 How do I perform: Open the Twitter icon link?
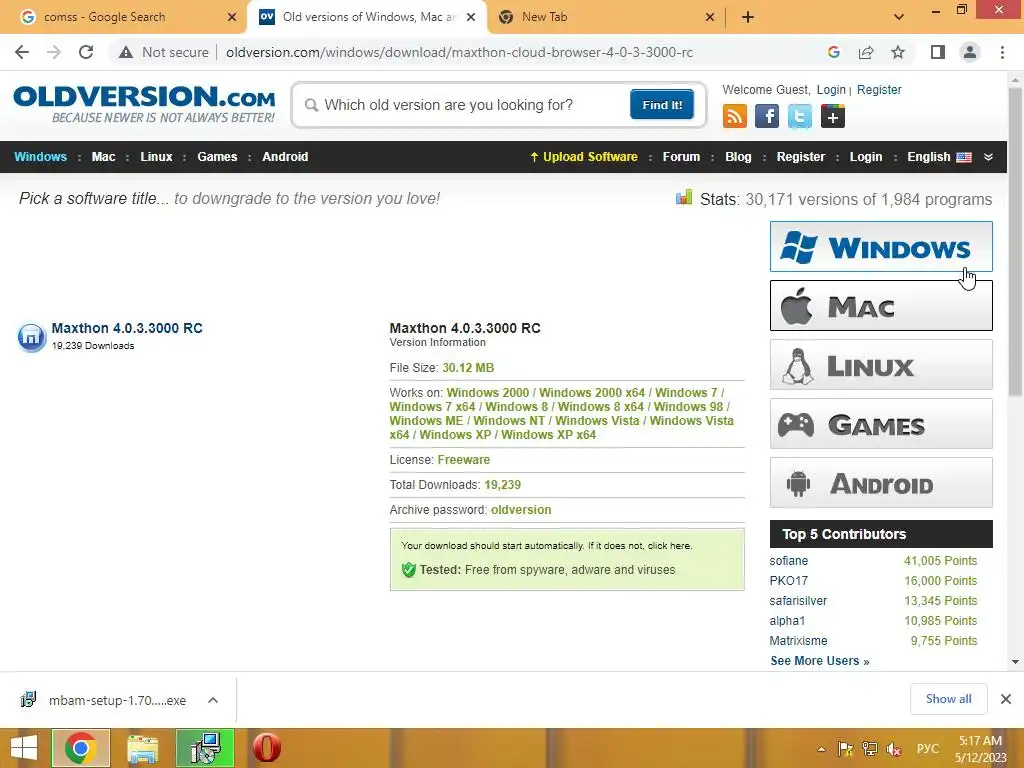[799, 117]
